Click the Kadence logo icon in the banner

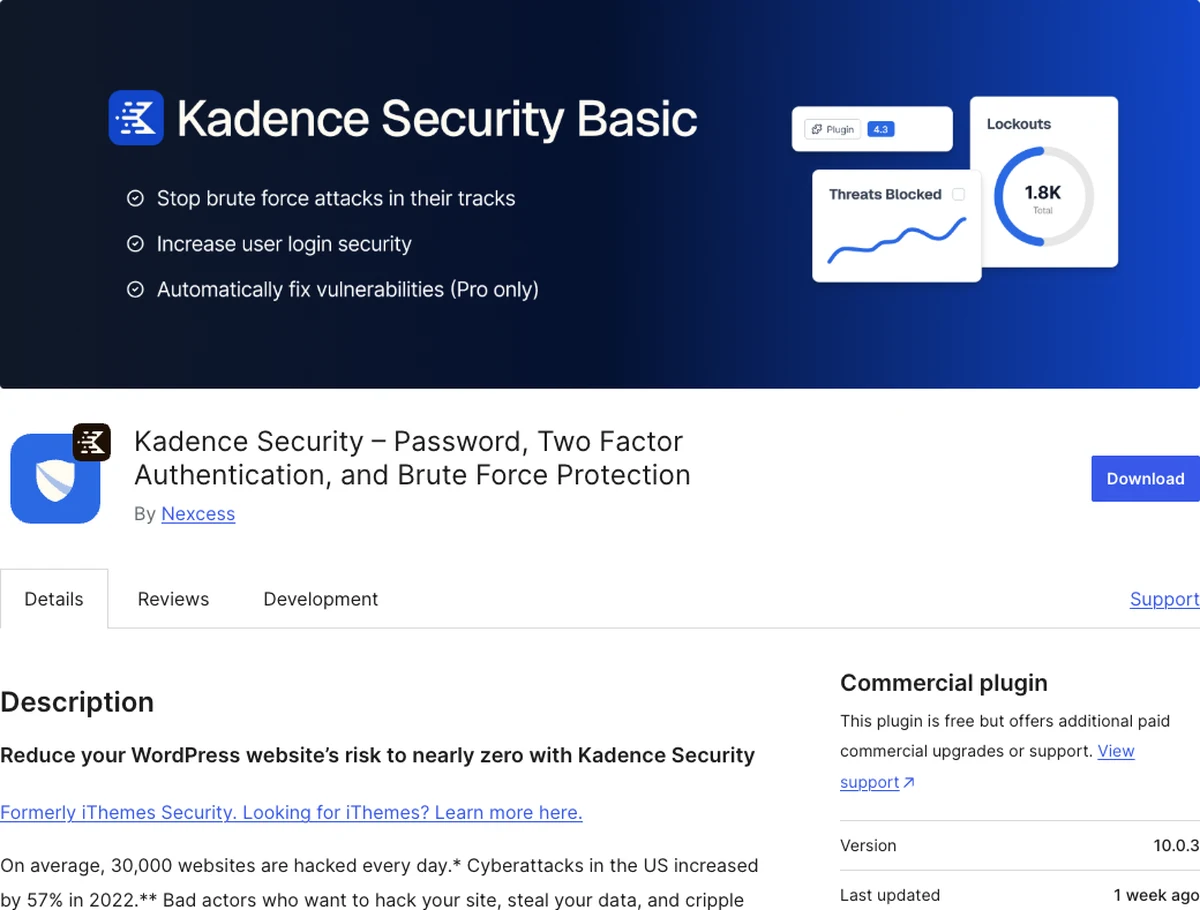[136, 118]
